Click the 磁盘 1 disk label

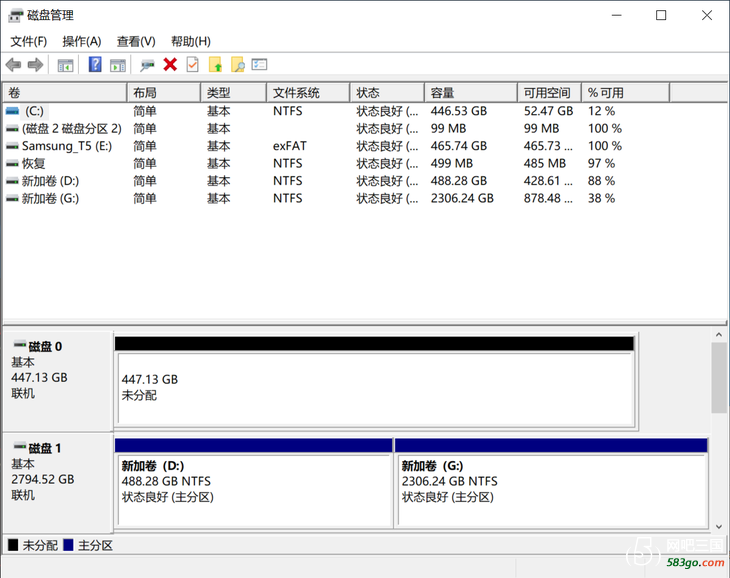point(45,448)
